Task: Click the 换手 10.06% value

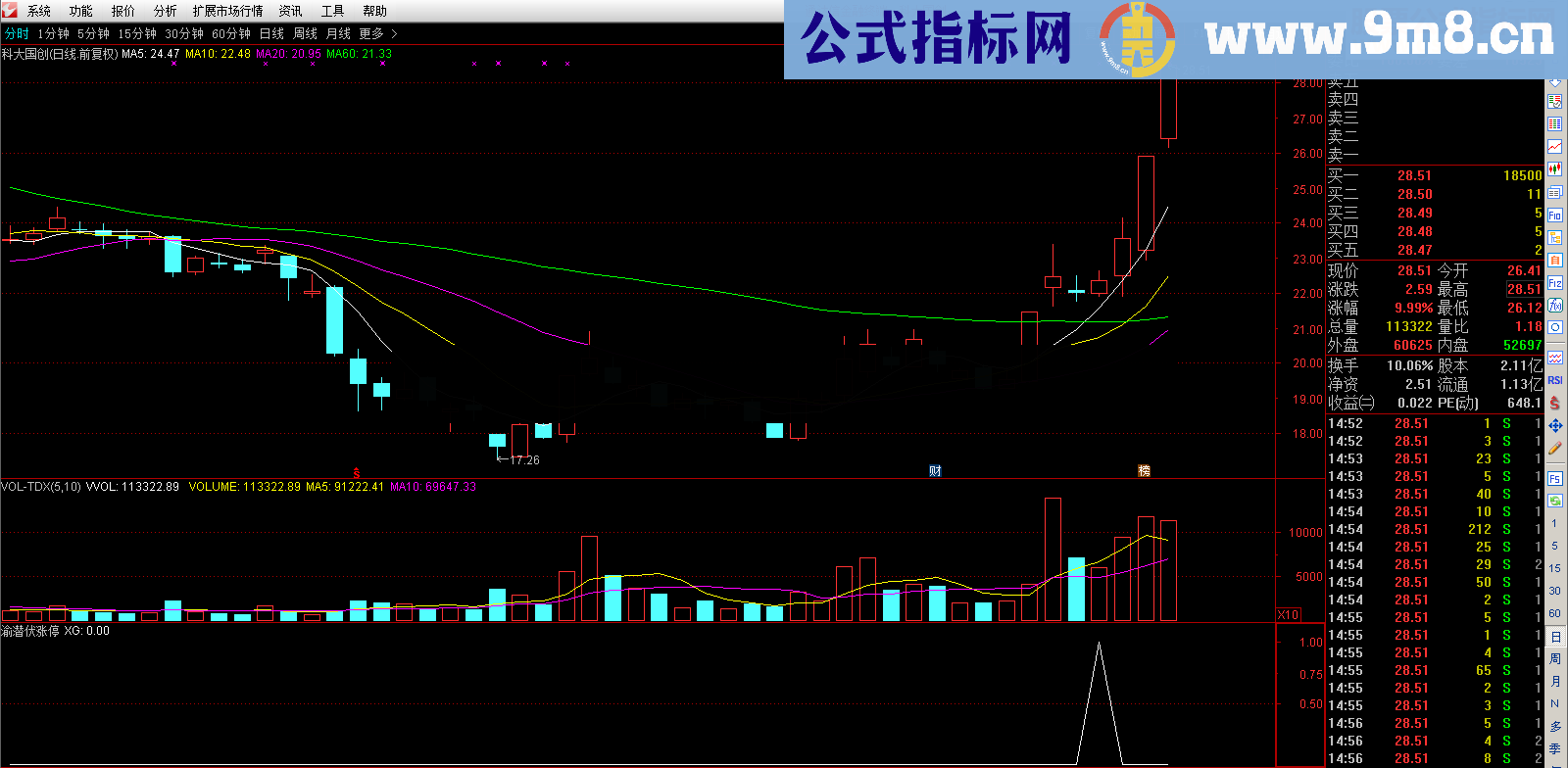Action: pyautogui.click(x=1409, y=365)
